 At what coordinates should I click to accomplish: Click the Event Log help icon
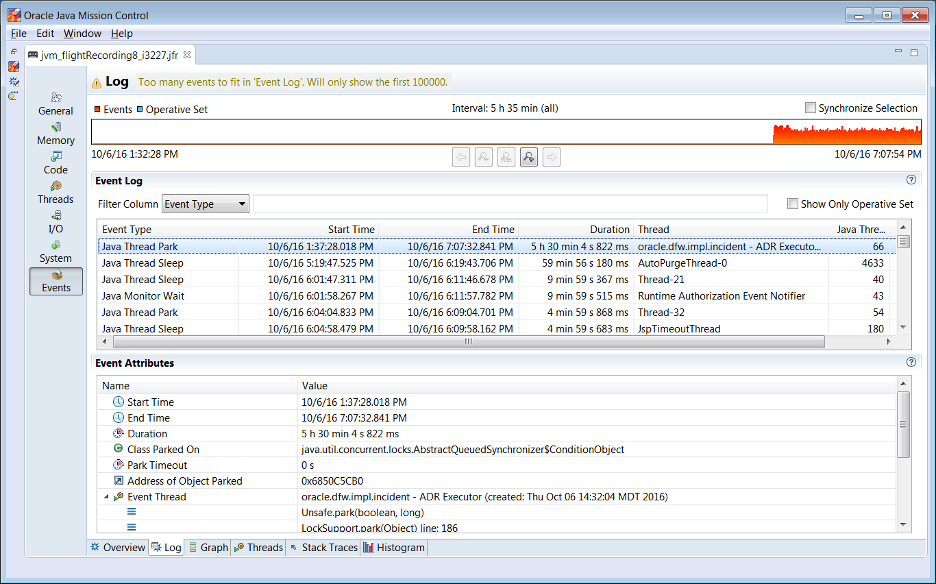coord(910,180)
